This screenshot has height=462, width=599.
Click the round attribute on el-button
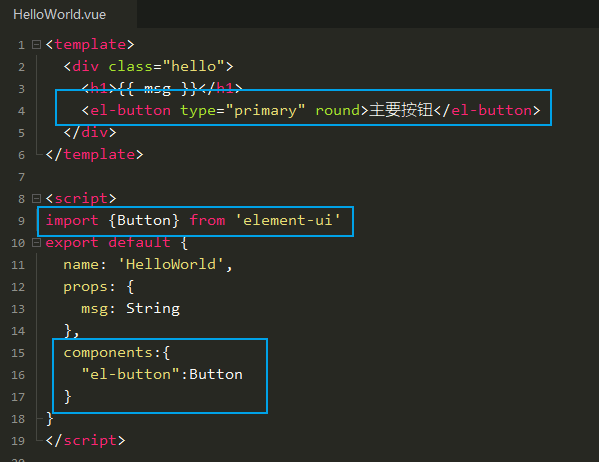point(337,110)
